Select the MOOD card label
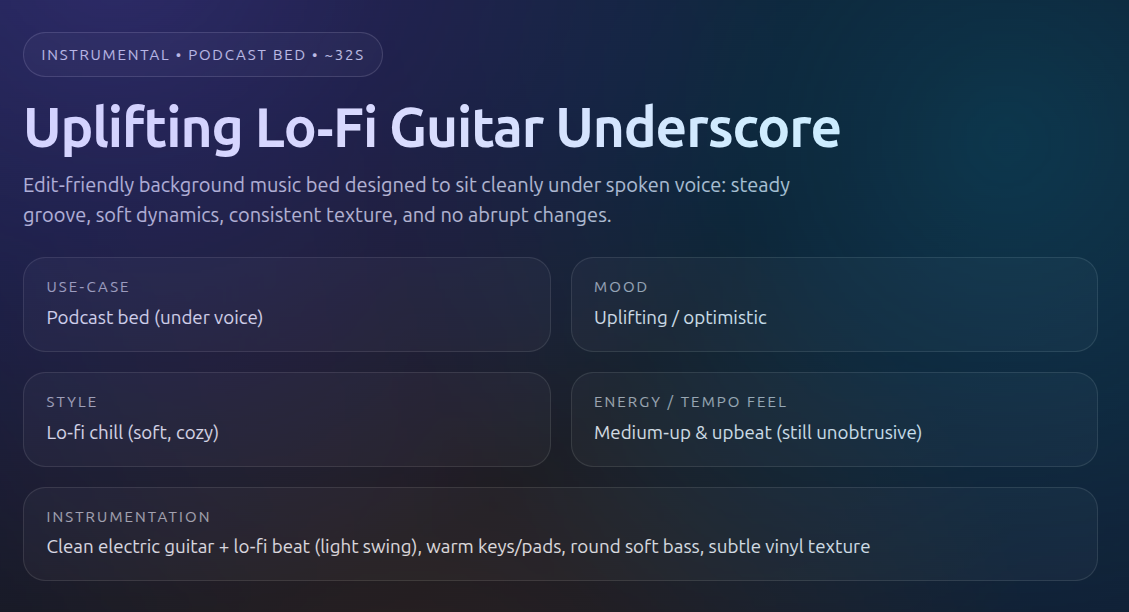This screenshot has height=612, width=1129. coord(621,287)
